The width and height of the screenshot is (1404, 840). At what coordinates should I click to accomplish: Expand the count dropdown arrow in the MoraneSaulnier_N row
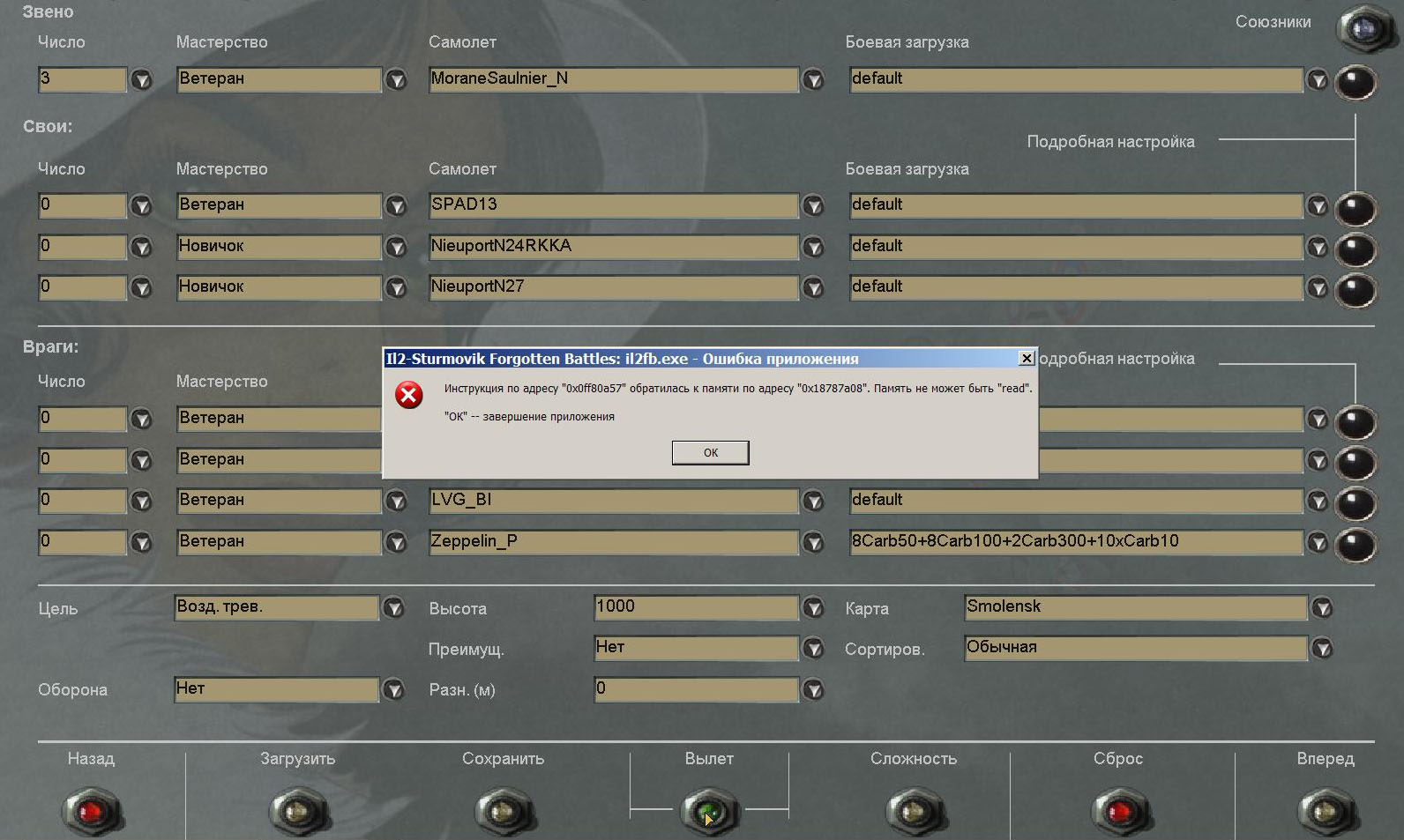coord(141,80)
